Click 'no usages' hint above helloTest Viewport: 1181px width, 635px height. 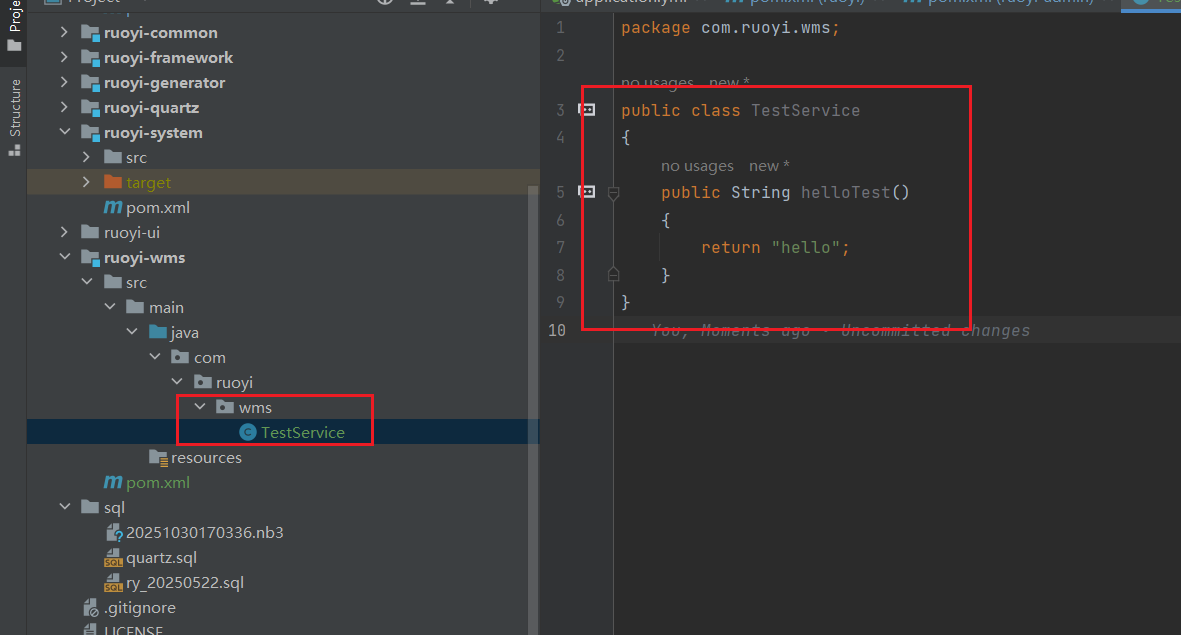pos(697,166)
